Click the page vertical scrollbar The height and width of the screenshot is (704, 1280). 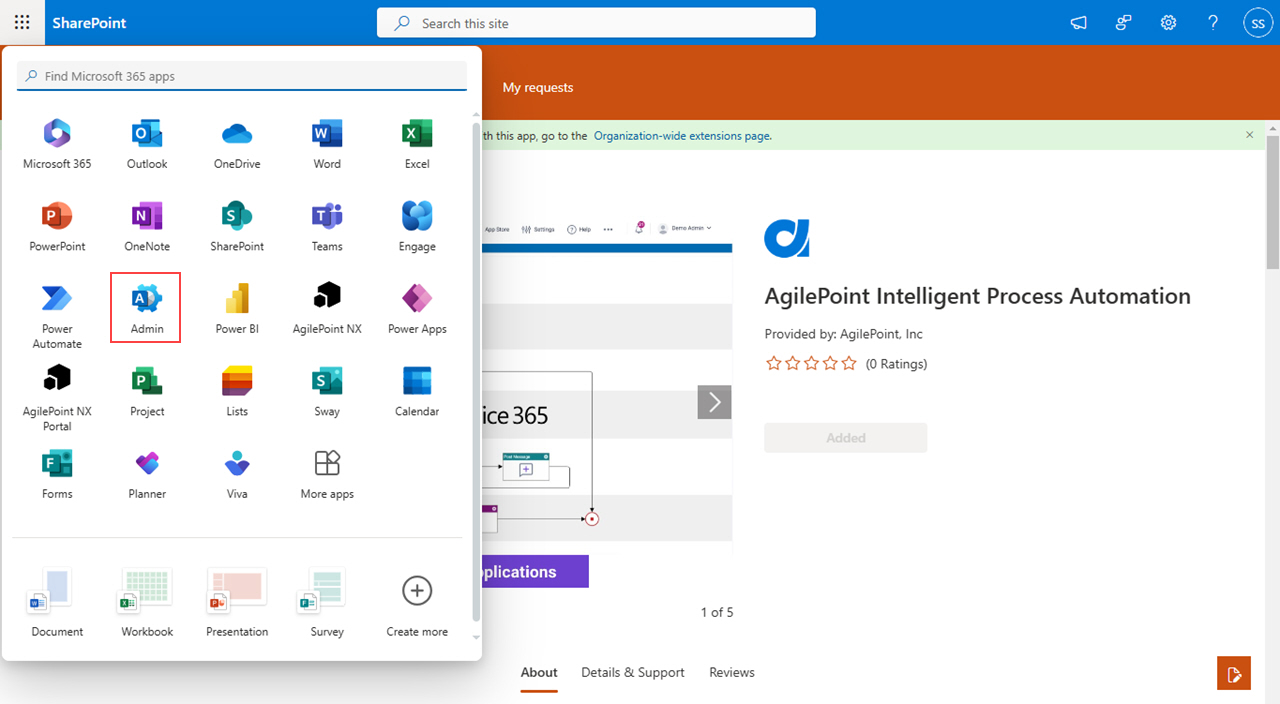click(1272, 203)
